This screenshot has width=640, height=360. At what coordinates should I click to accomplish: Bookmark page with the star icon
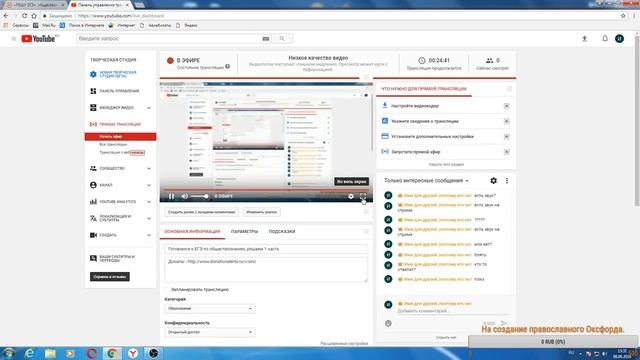point(623,16)
